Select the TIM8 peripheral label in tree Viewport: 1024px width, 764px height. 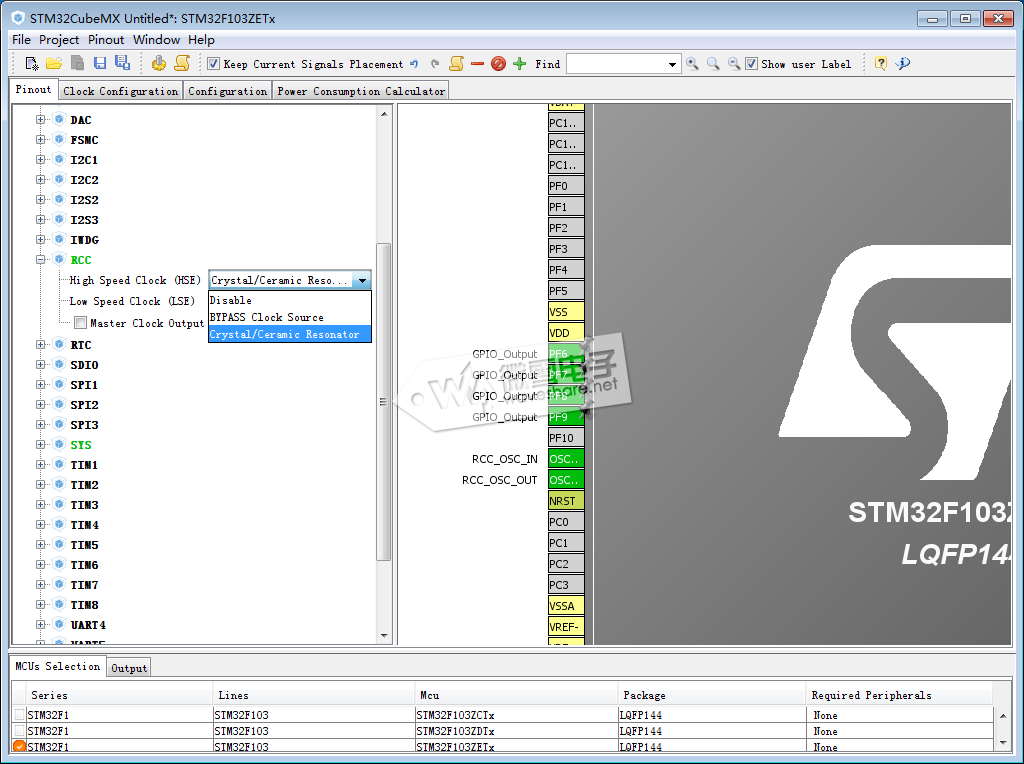pos(84,605)
